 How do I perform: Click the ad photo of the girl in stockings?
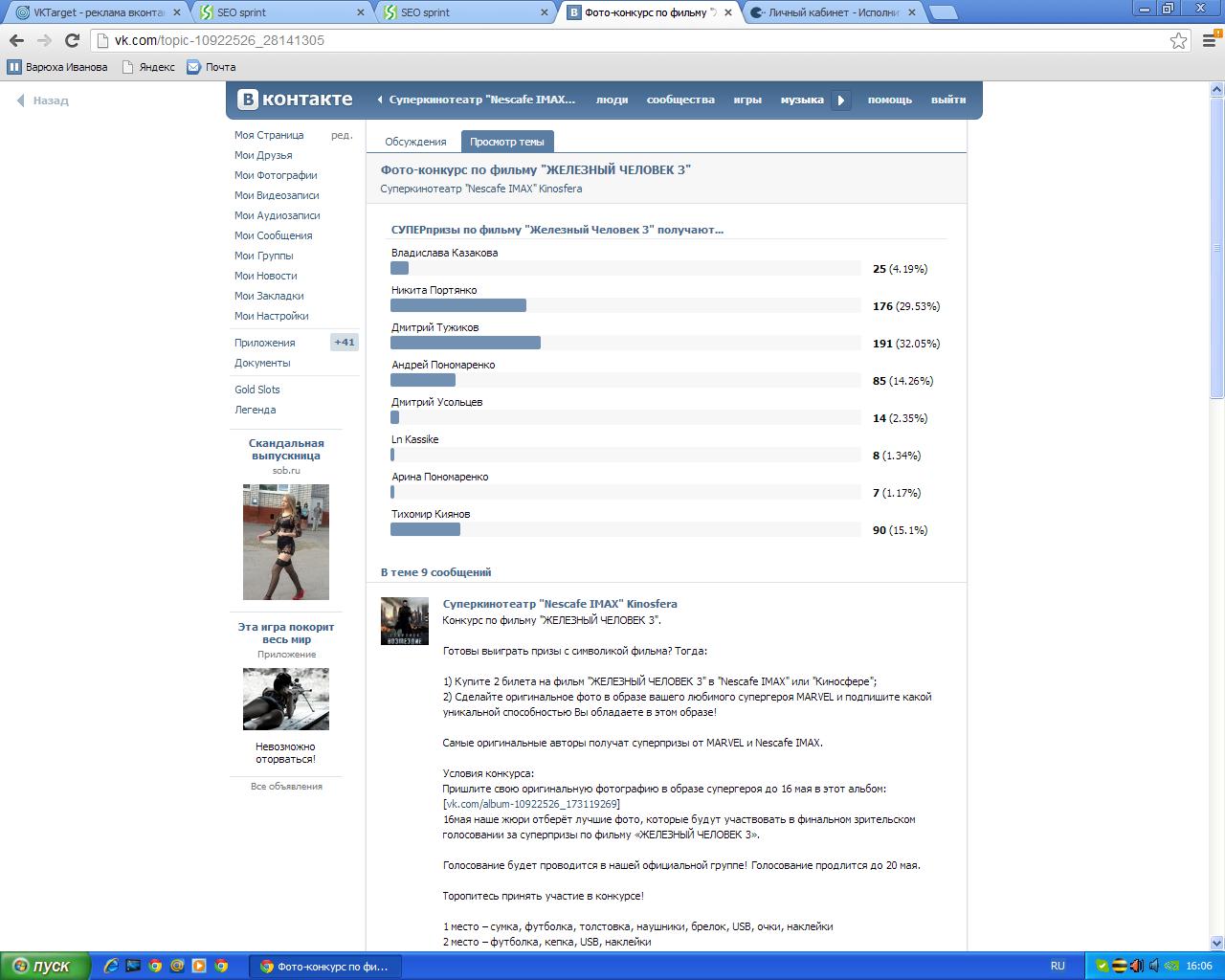point(286,542)
